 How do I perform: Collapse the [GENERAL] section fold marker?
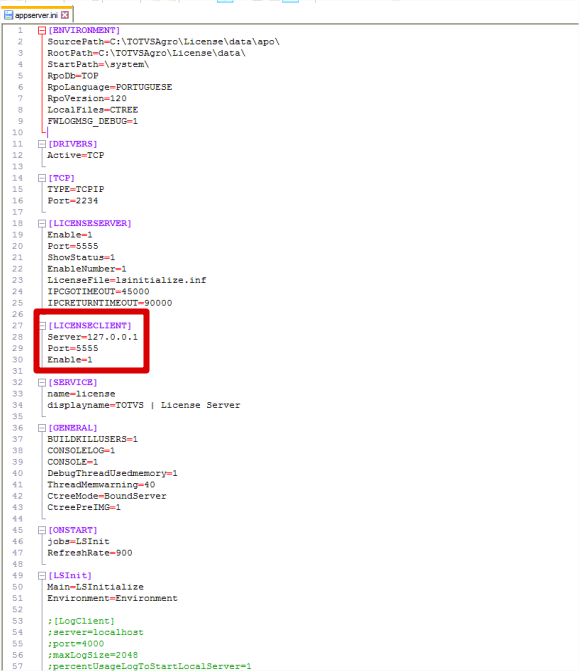pos(42,428)
